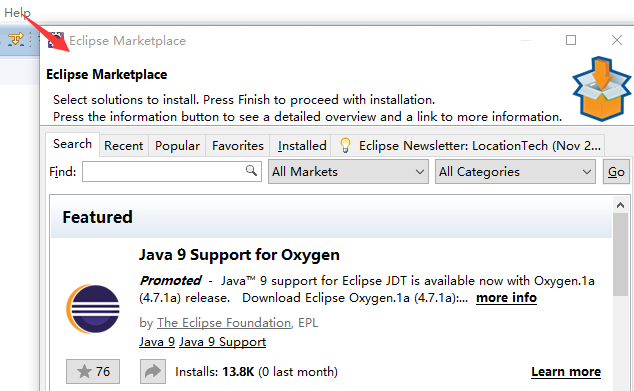Click the scroll up arrow of results list

point(620,205)
